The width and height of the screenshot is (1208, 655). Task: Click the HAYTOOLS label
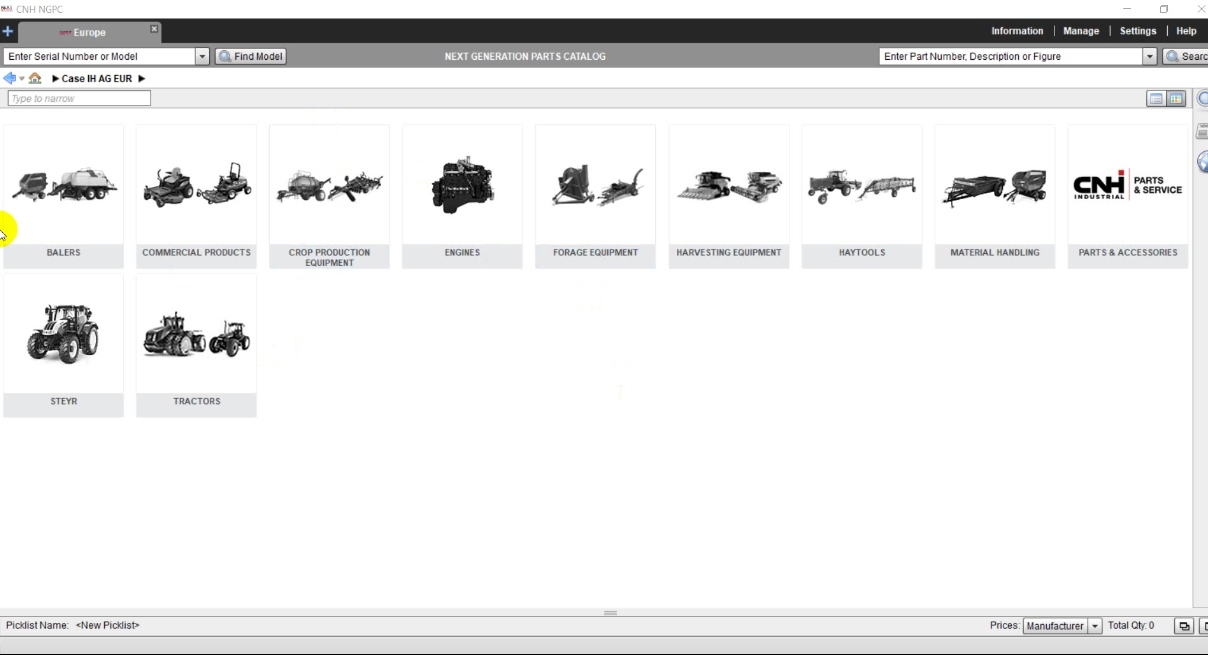point(862,253)
